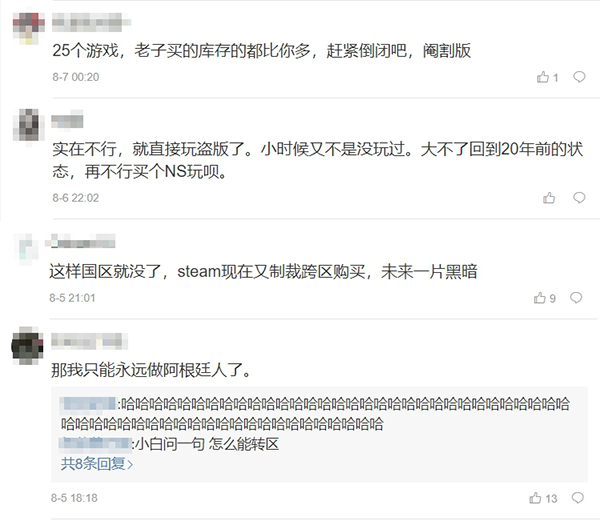Open avatar of the 玩盗版 commenter
The height and width of the screenshot is (521, 600).
(29, 125)
